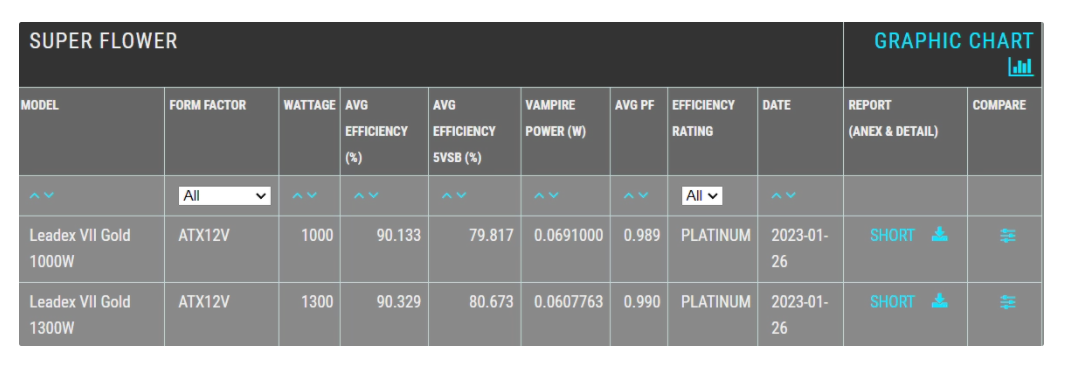Click the 0.0607763 vampire power value
This screenshot has width=1083, height=370.
tap(568, 302)
